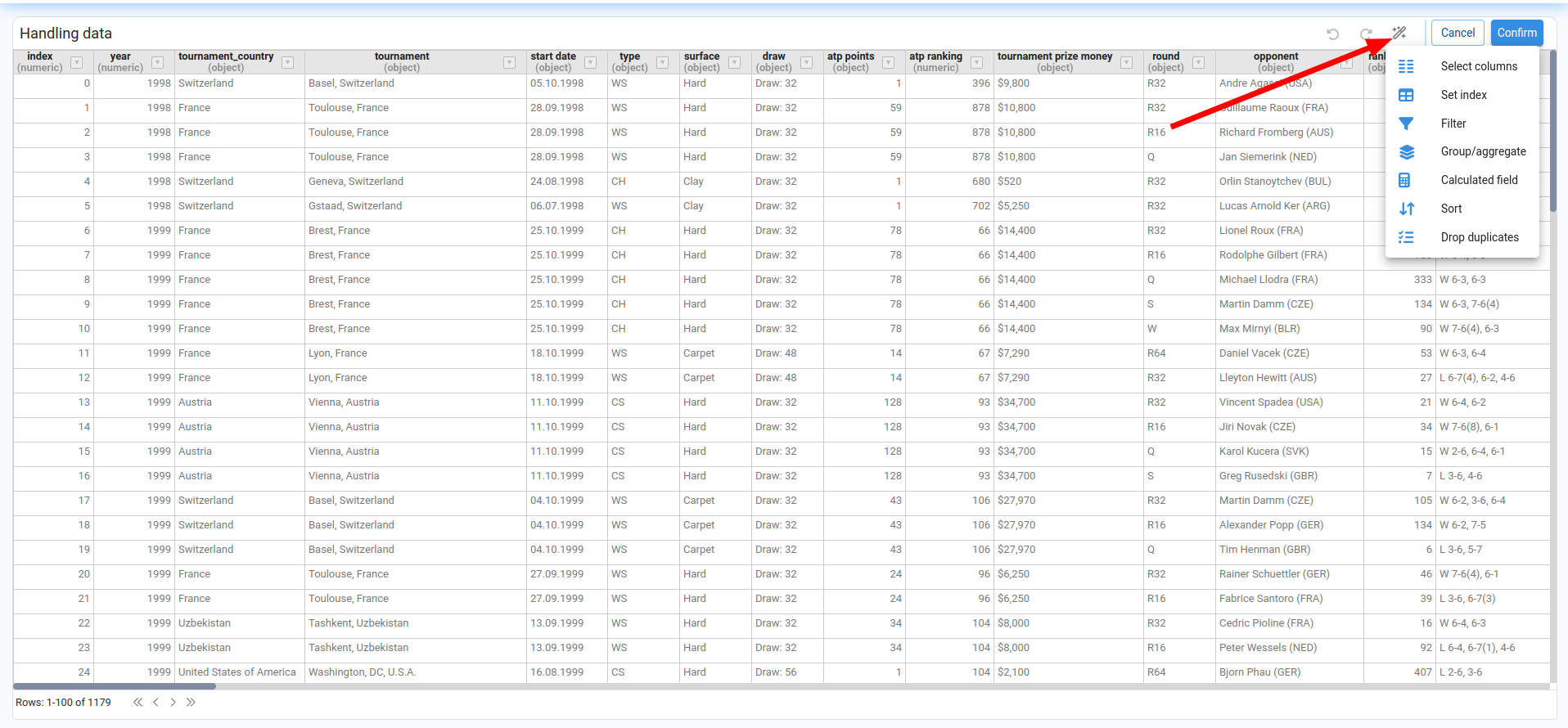The height and width of the screenshot is (728, 1568).
Task: Click the horizontal scrollbar at table bottom
Action: [115, 686]
